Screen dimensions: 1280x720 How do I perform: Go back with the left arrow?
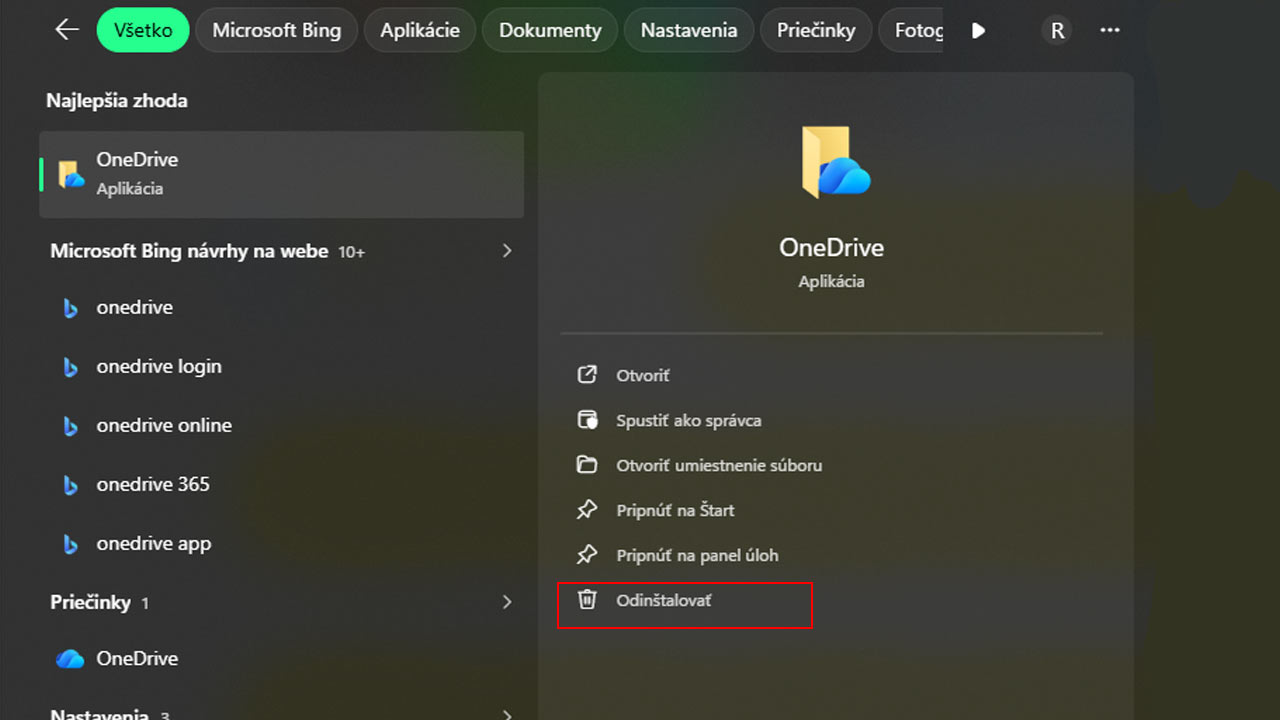click(67, 30)
